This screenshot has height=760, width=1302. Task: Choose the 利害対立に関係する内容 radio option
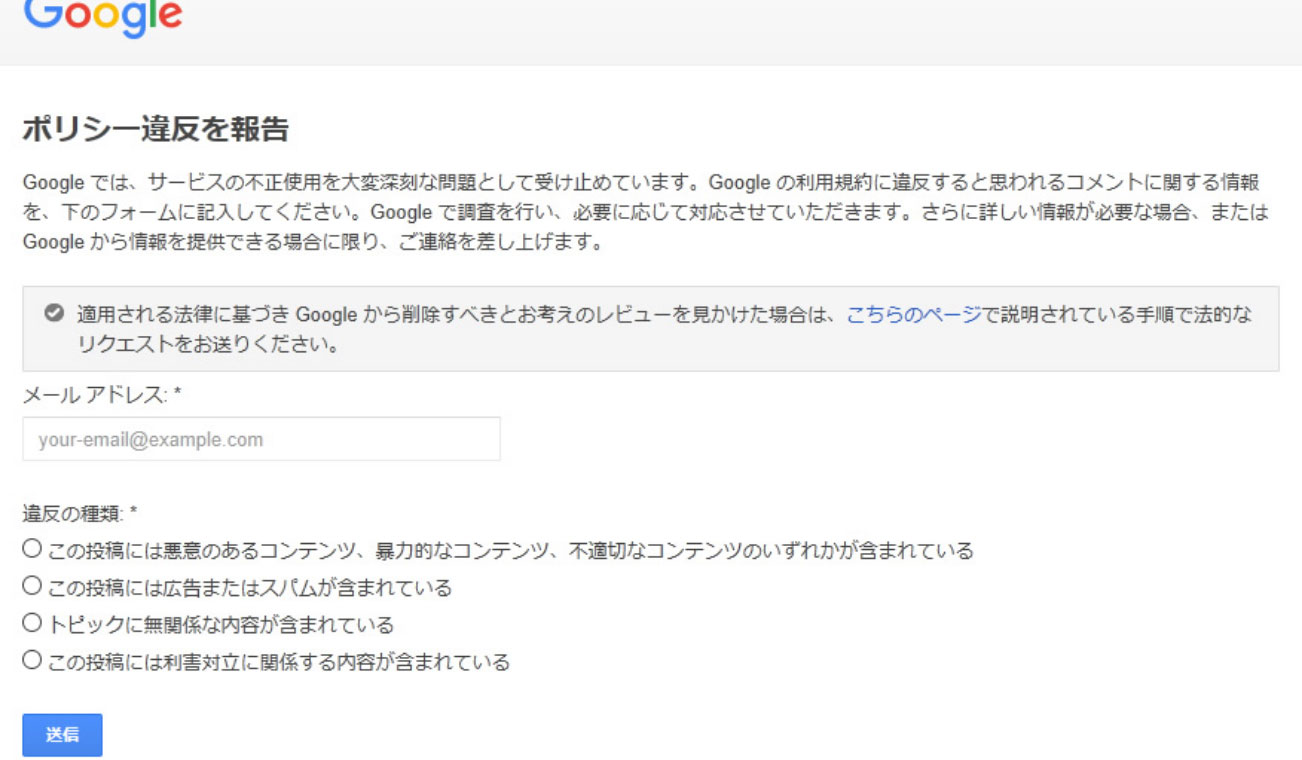[32, 659]
